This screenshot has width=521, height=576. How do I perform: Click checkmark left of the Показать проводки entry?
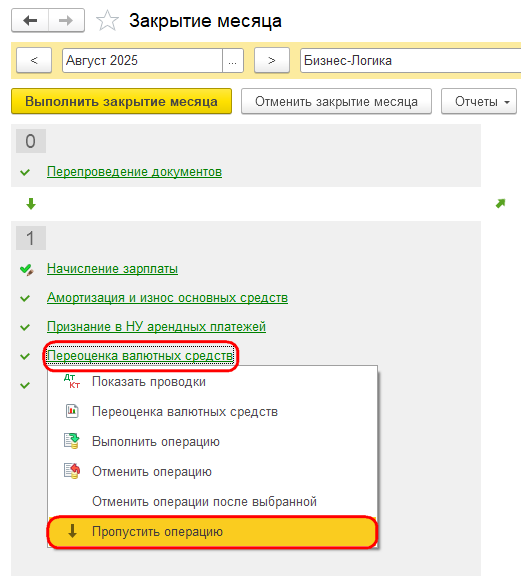[25, 385]
